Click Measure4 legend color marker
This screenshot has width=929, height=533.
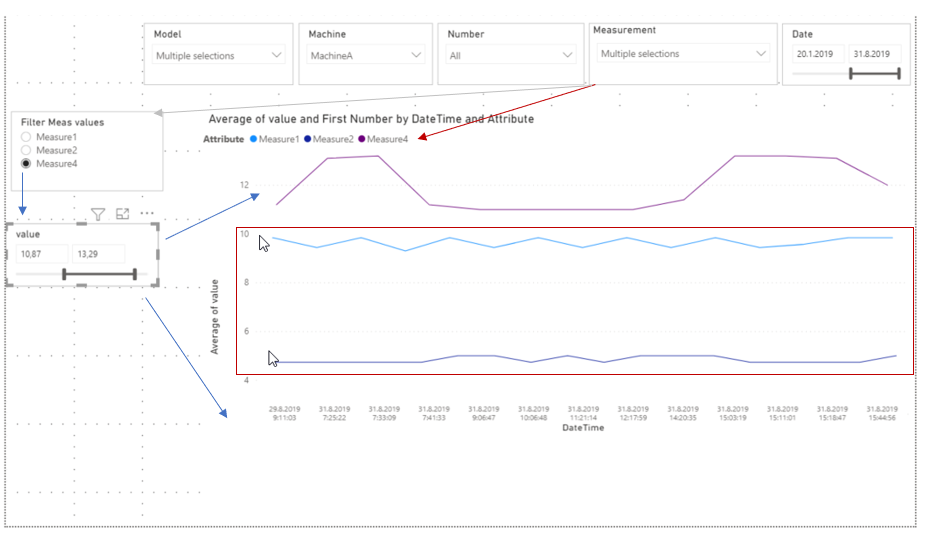click(x=361, y=139)
